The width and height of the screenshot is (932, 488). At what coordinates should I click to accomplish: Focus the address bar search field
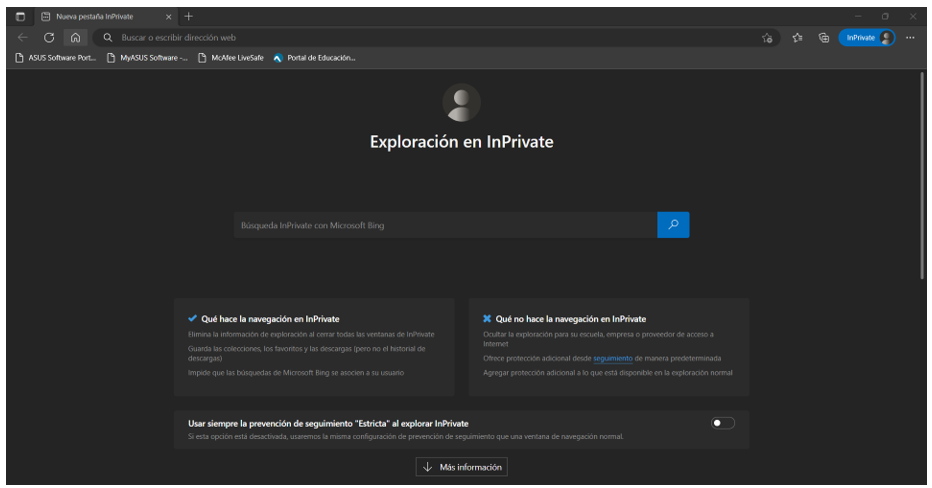(x=437, y=37)
